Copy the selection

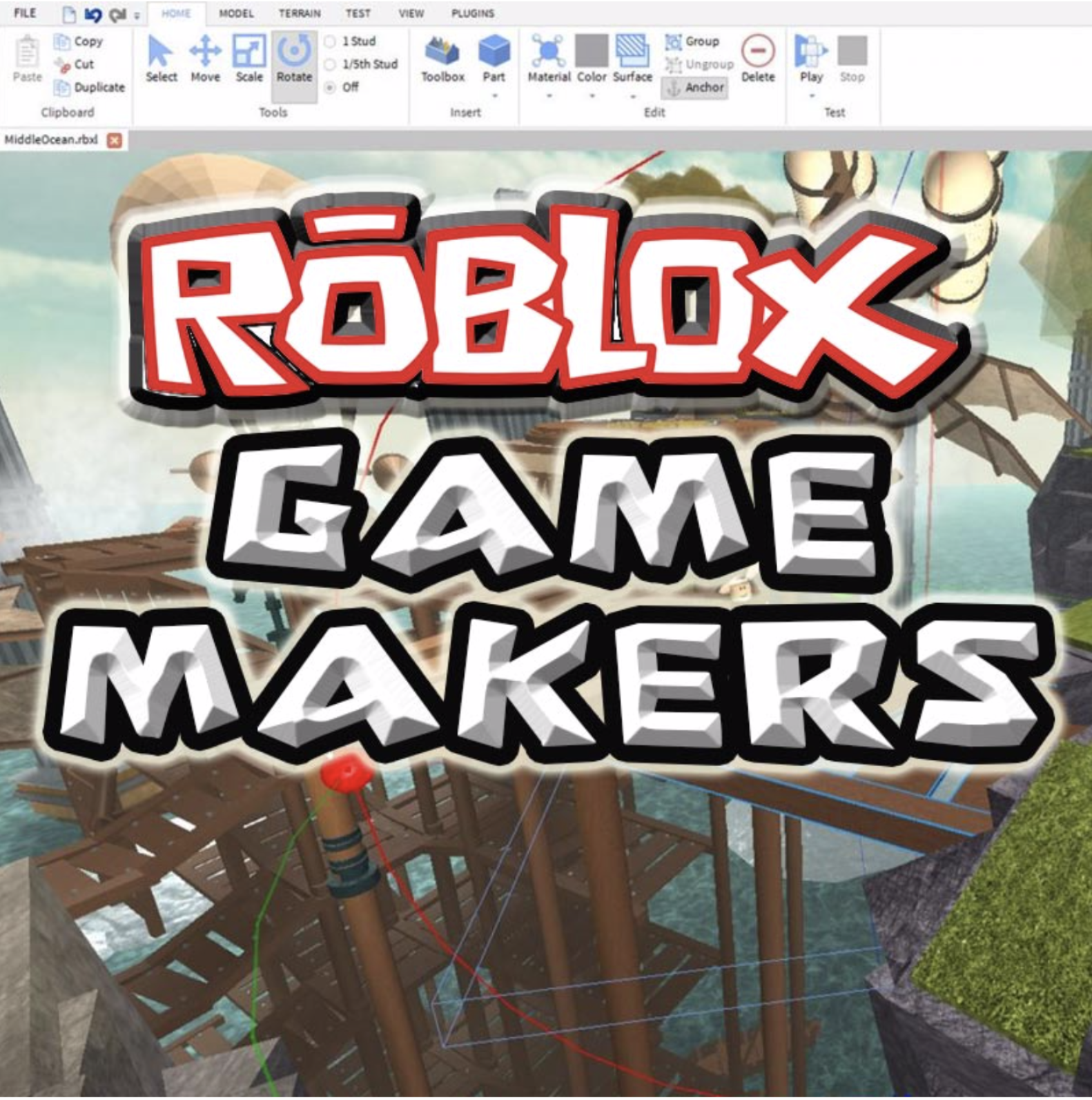click(x=79, y=41)
